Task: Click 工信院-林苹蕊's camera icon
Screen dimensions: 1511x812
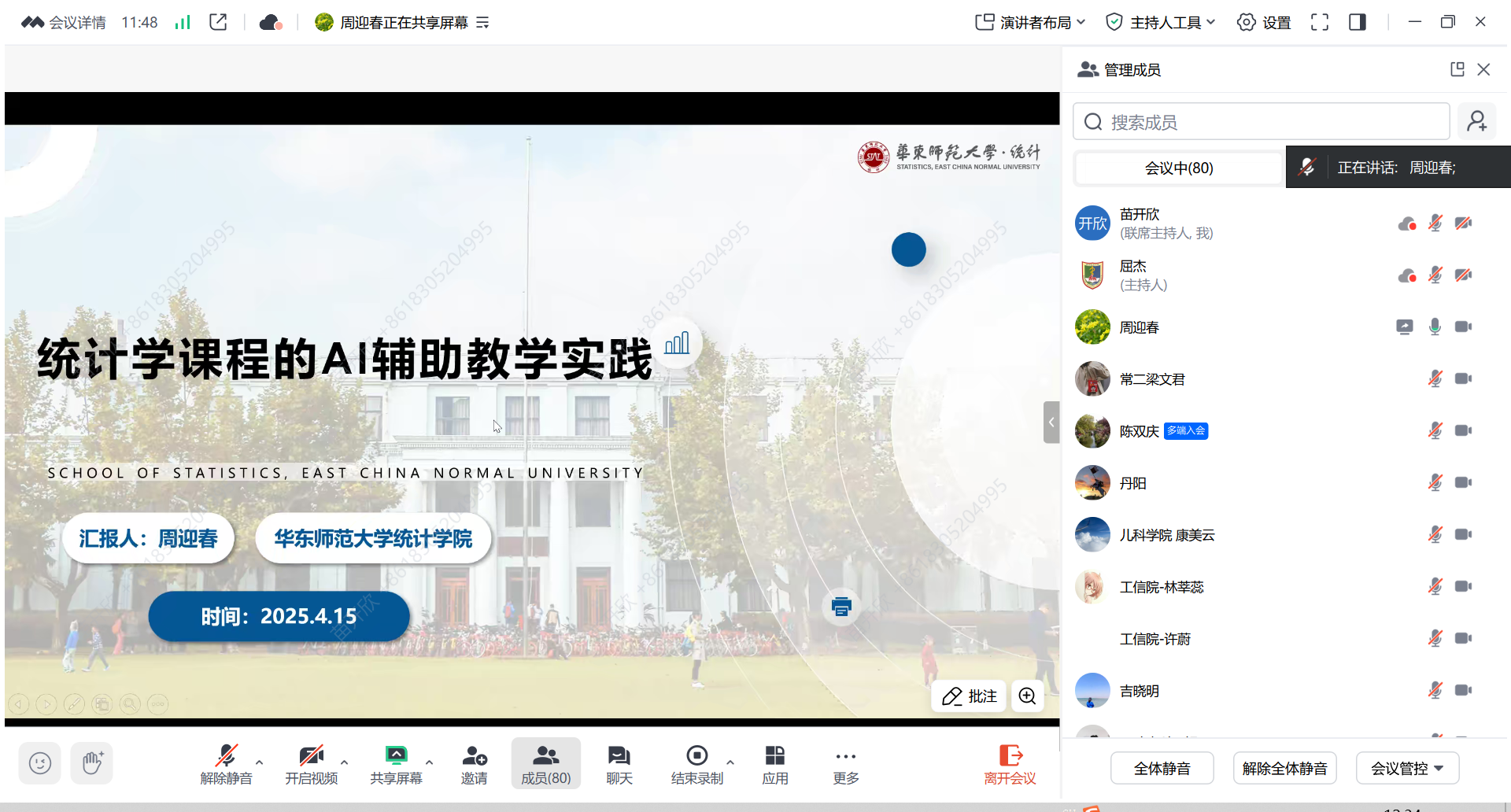Action: (x=1464, y=587)
